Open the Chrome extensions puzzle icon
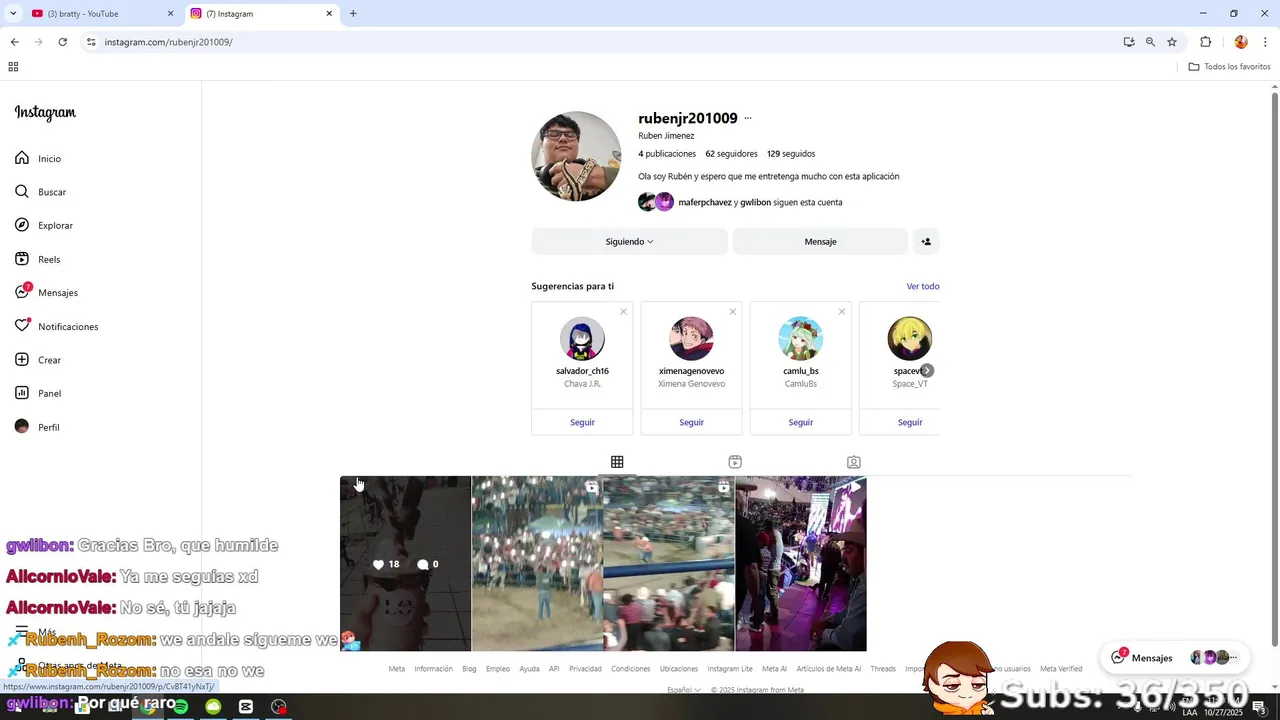Screen dimensions: 1280x720 [x=1205, y=42]
